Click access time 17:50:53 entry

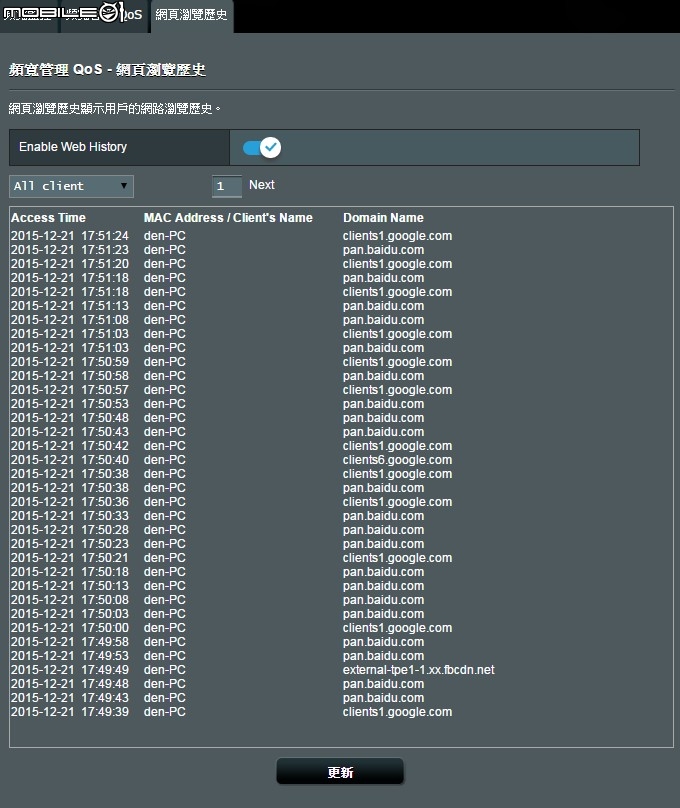click(x=70, y=404)
